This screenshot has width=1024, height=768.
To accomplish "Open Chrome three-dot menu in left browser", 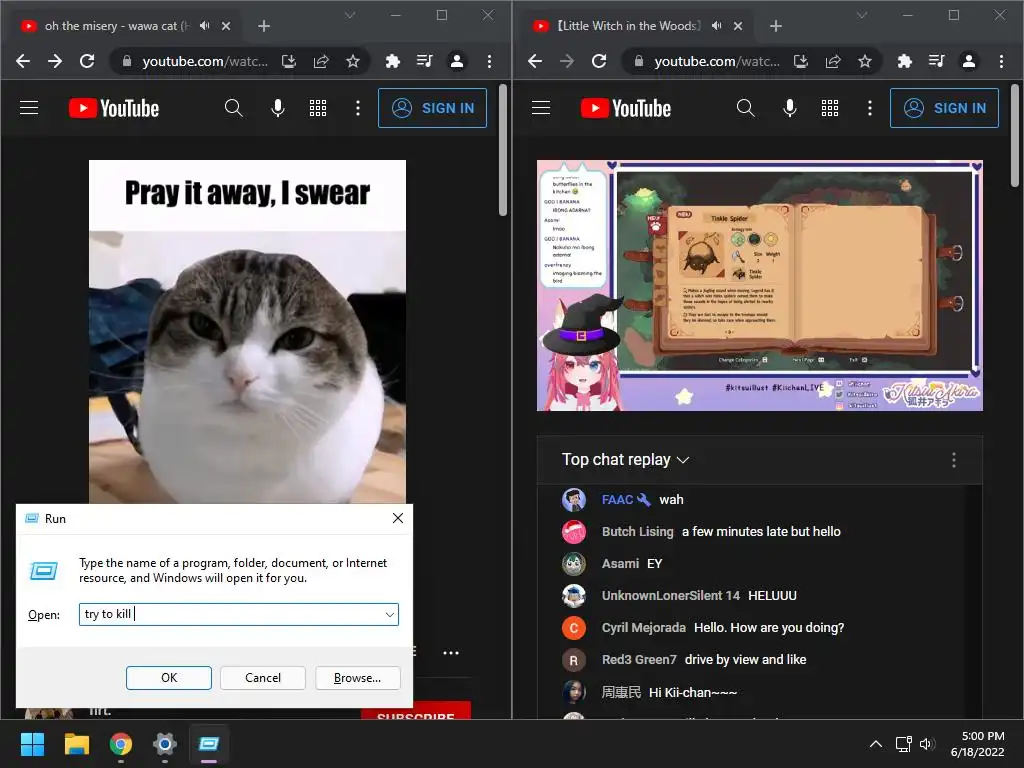I will 489,61.
